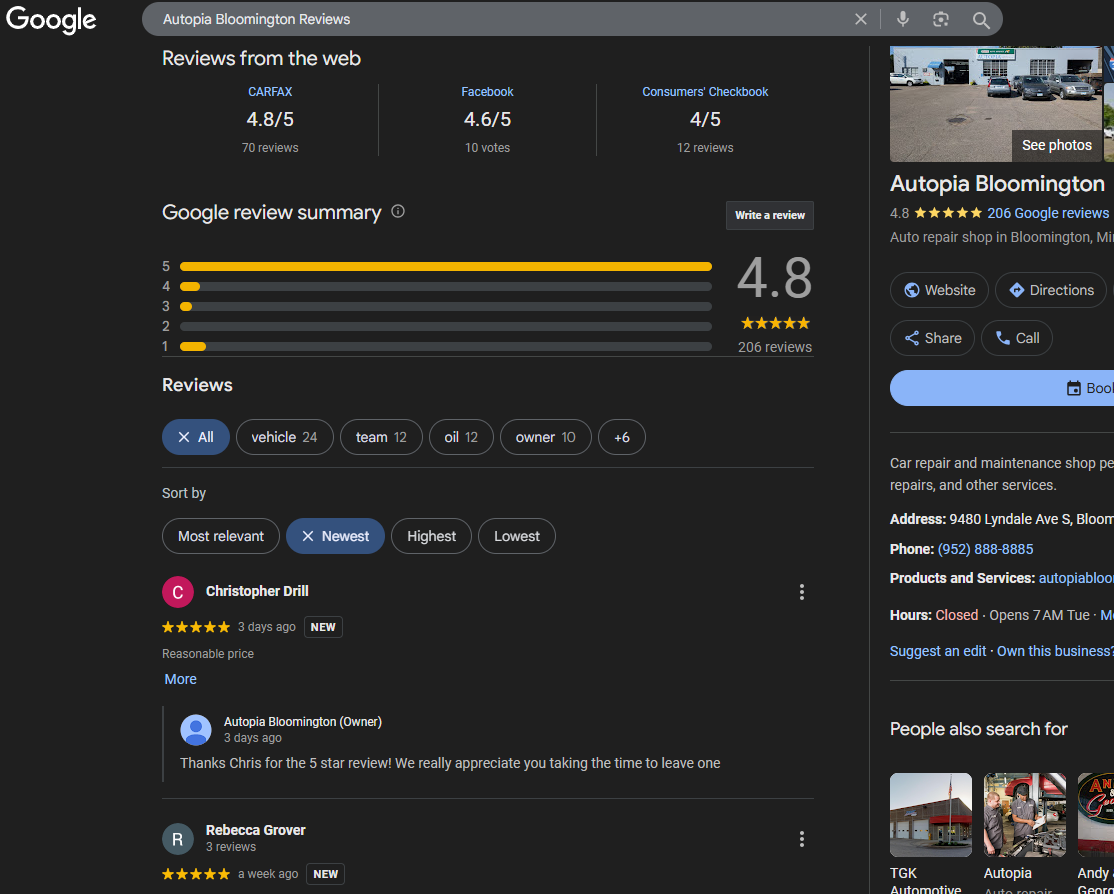Open info icon beside Google review summary
This screenshot has width=1114, height=894.
(398, 211)
